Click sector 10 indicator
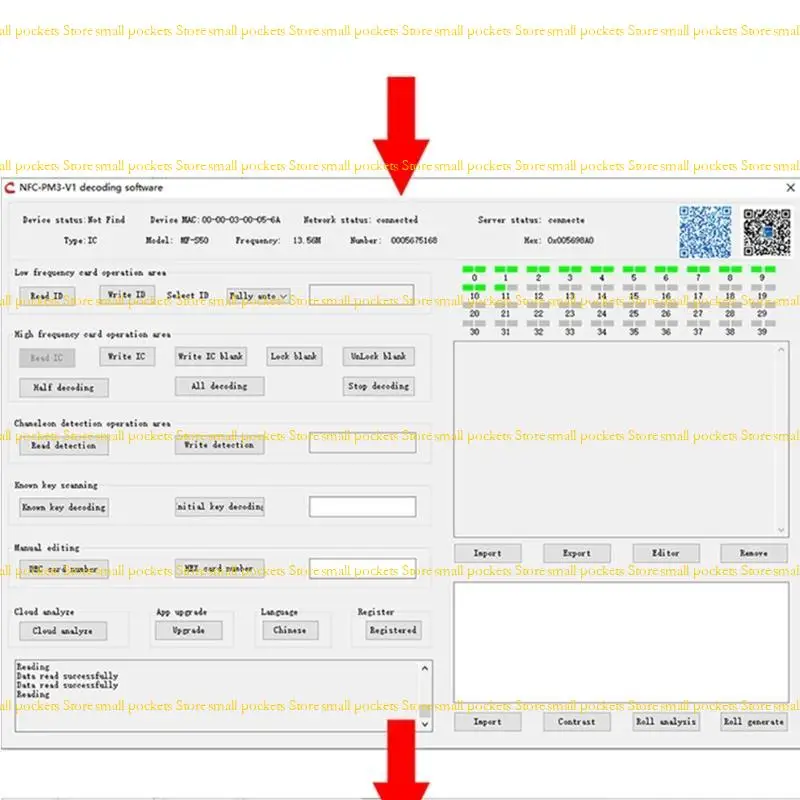Viewport: 800px width, 800px height. (x=474, y=287)
